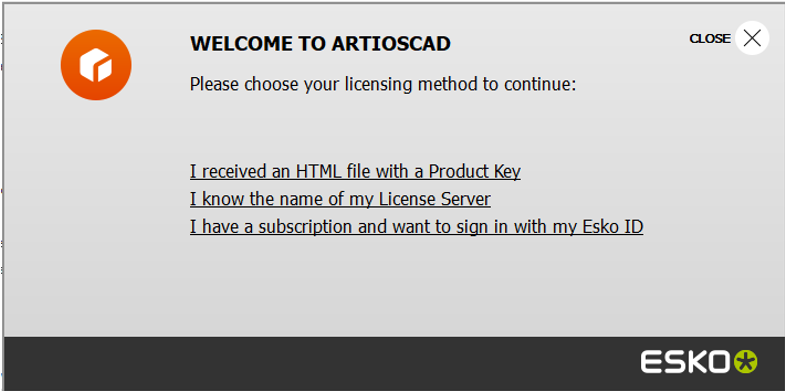Click the white ESKO wordmark logo
The height and width of the screenshot is (391, 785).
686,361
